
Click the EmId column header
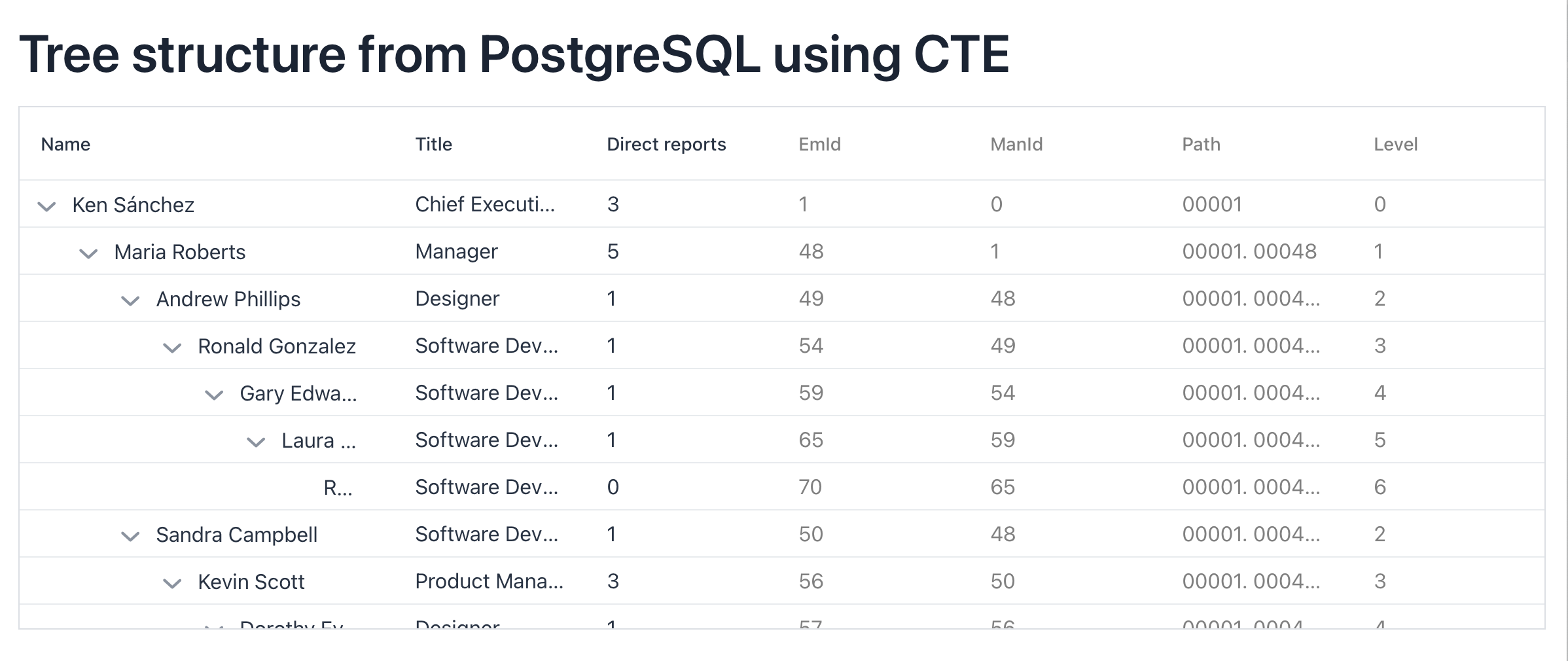click(819, 144)
